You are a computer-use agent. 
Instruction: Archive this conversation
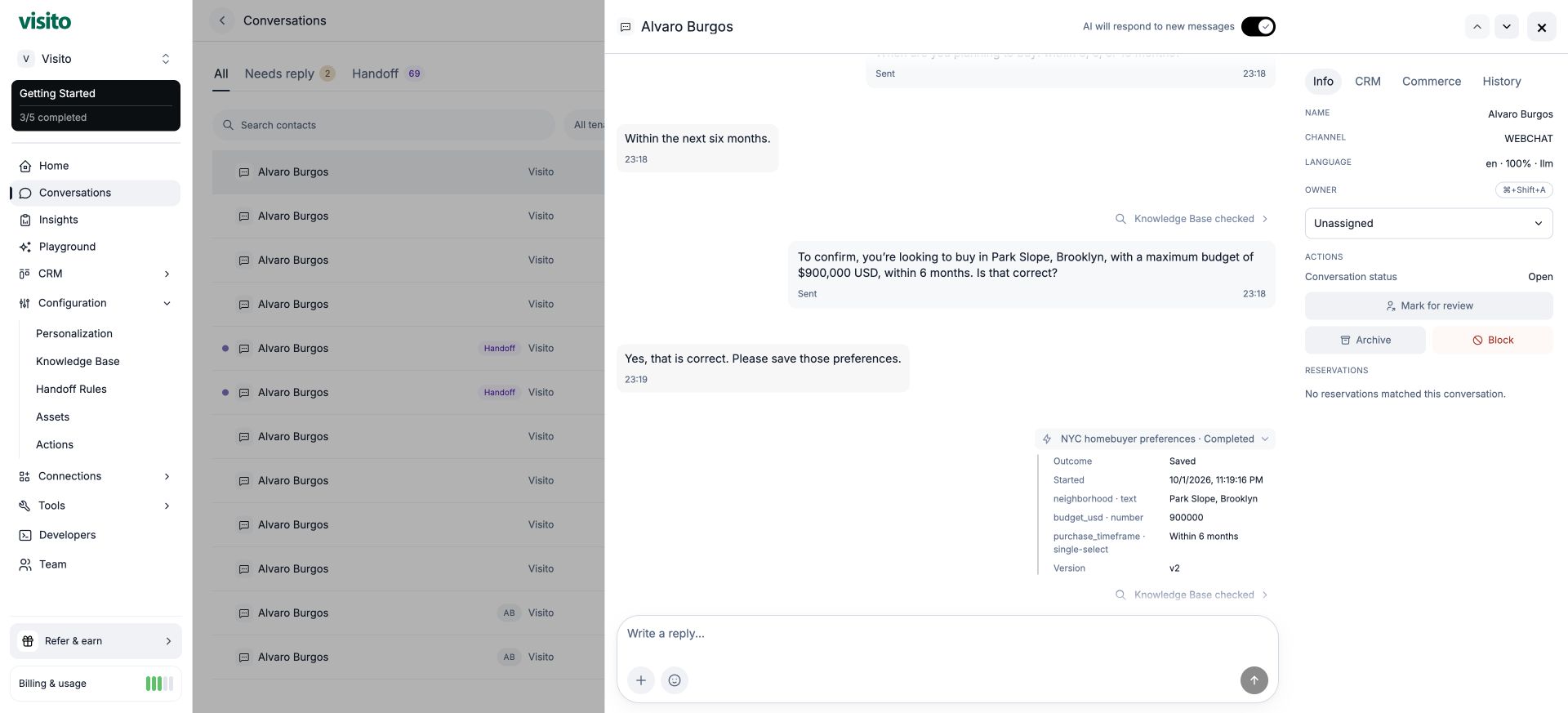click(1365, 341)
